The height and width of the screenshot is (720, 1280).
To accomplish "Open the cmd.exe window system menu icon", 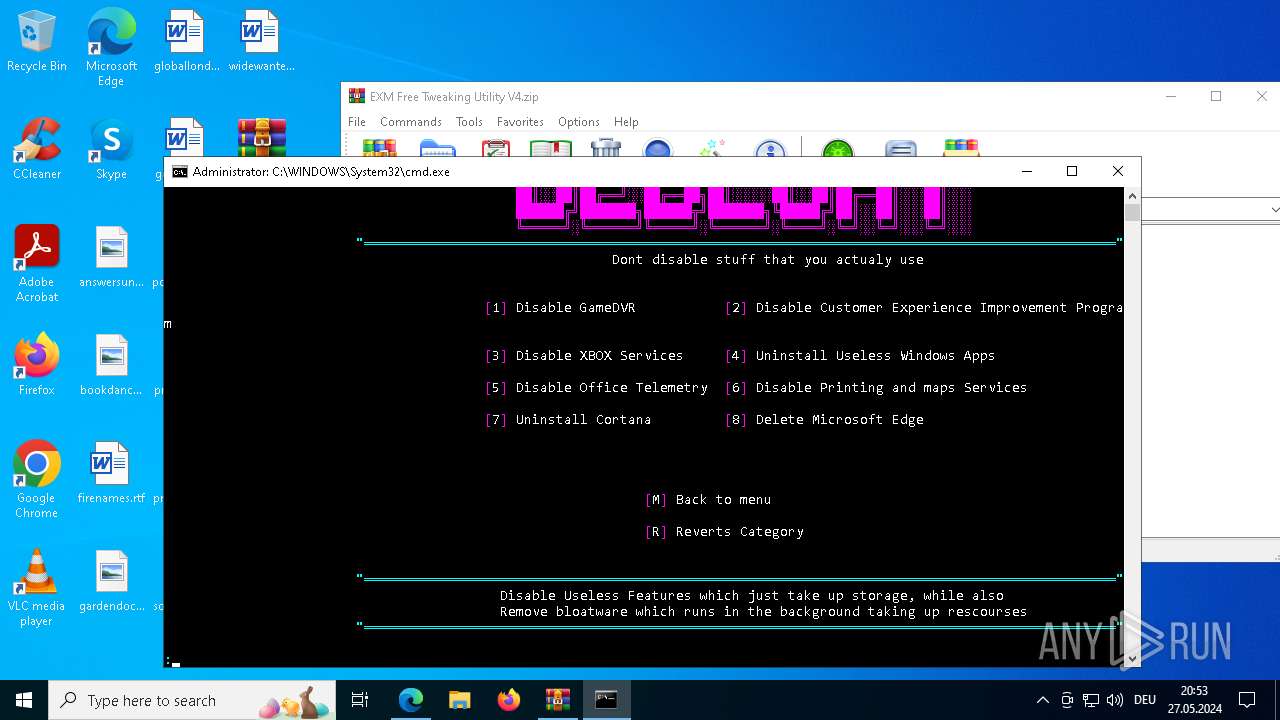I will point(180,172).
